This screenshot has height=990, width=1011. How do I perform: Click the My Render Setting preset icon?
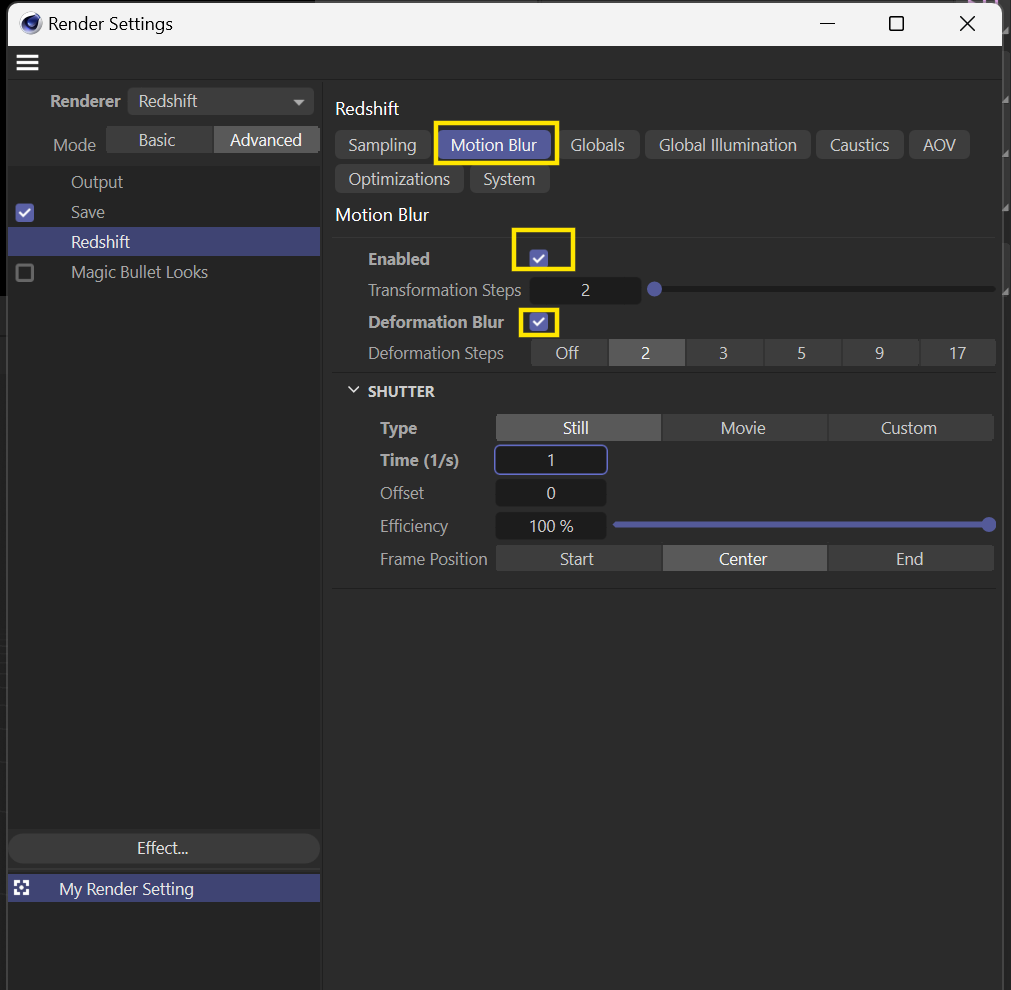tap(22, 888)
